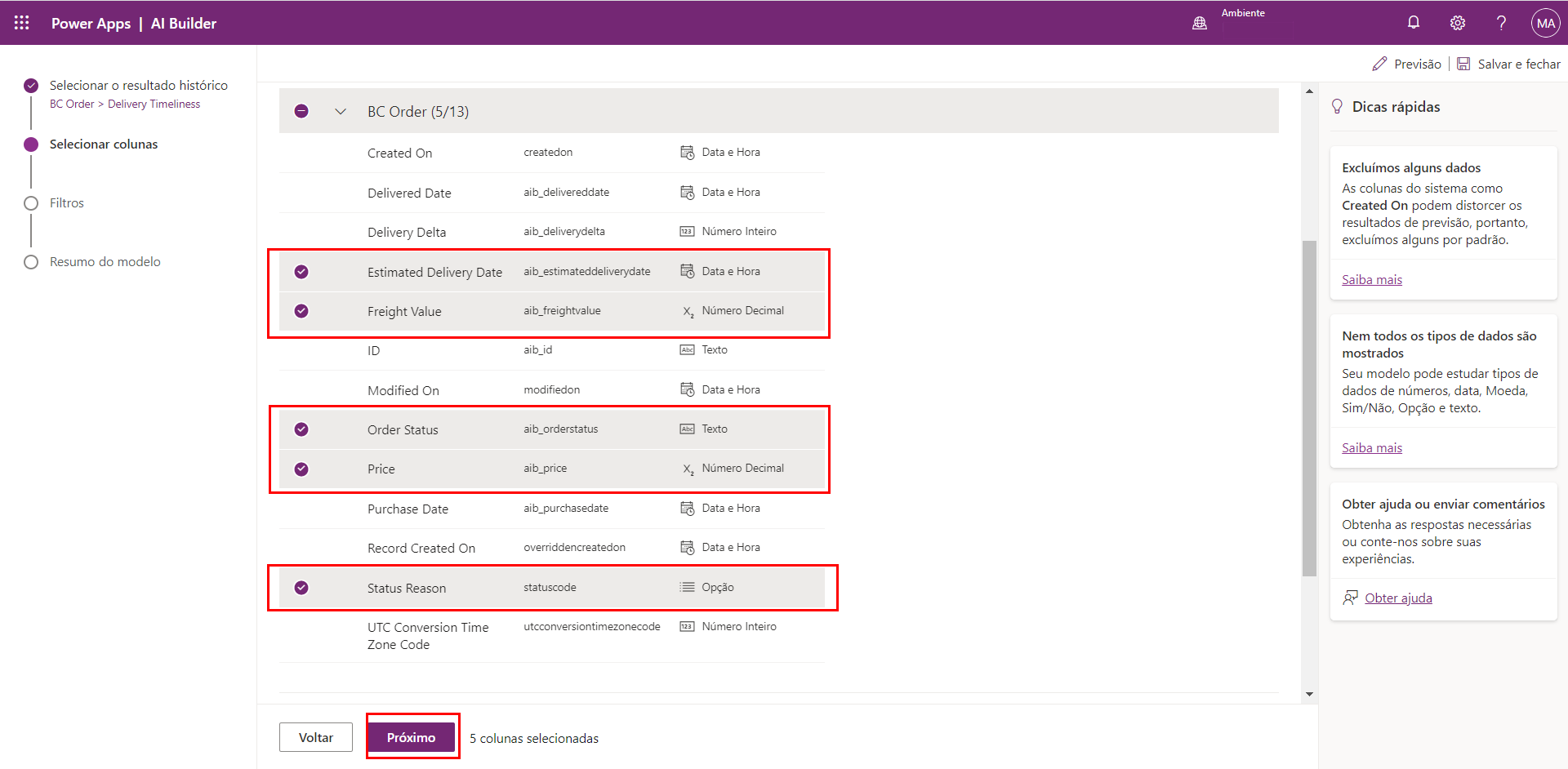1568x769 pixels.
Task: Click the scrollbar up arrow
Action: (x=1309, y=91)
